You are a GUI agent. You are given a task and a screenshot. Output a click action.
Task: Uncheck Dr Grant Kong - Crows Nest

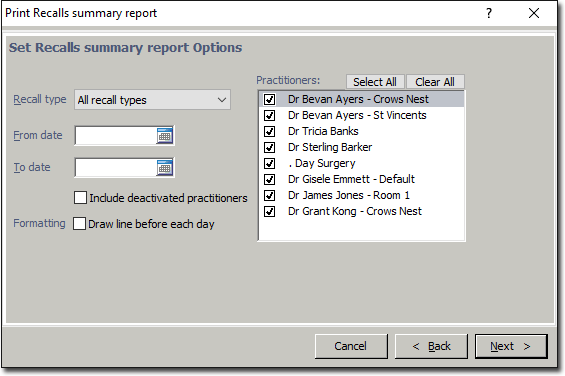tap(270, 211)
